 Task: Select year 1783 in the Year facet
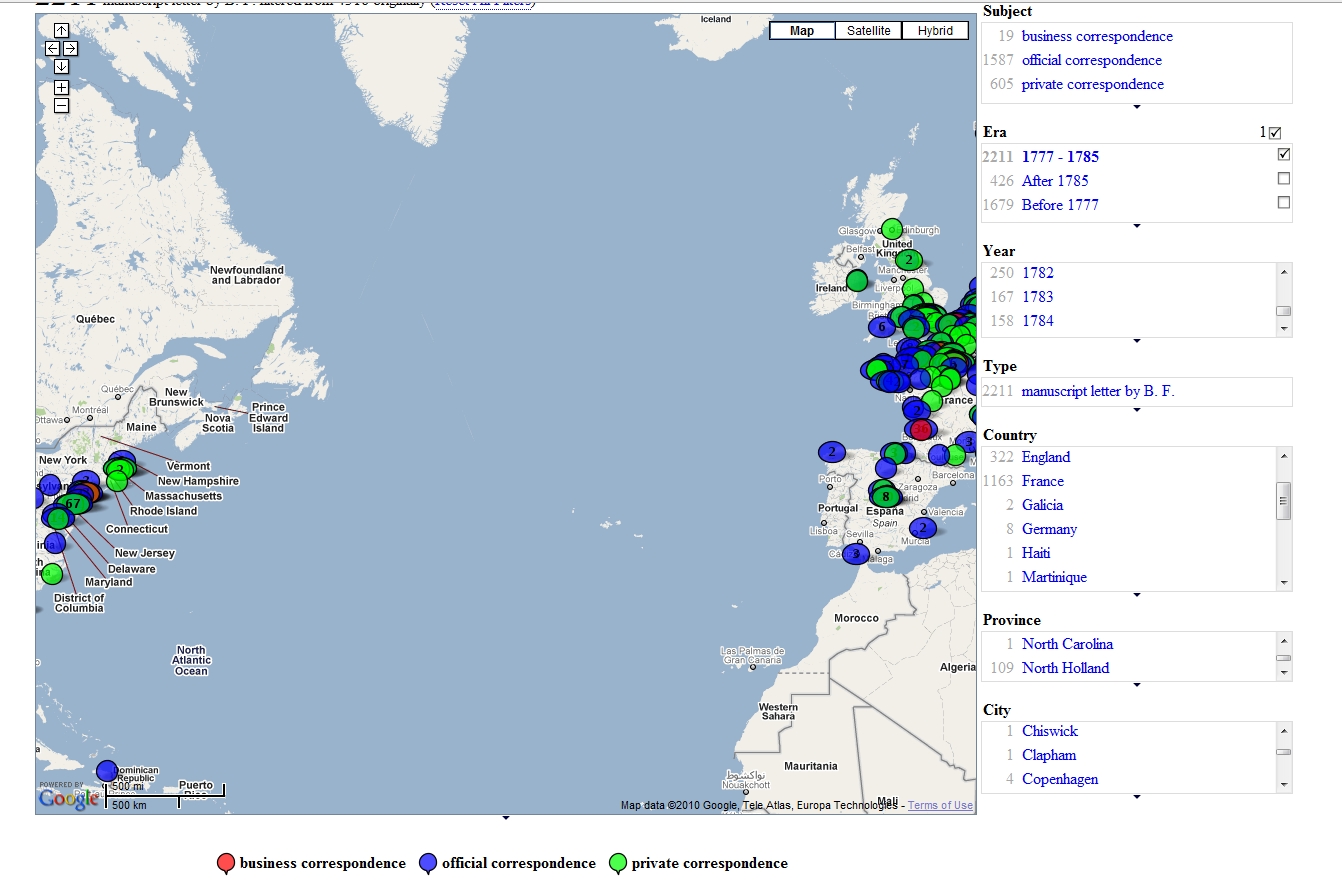[x=1038, y=296]
